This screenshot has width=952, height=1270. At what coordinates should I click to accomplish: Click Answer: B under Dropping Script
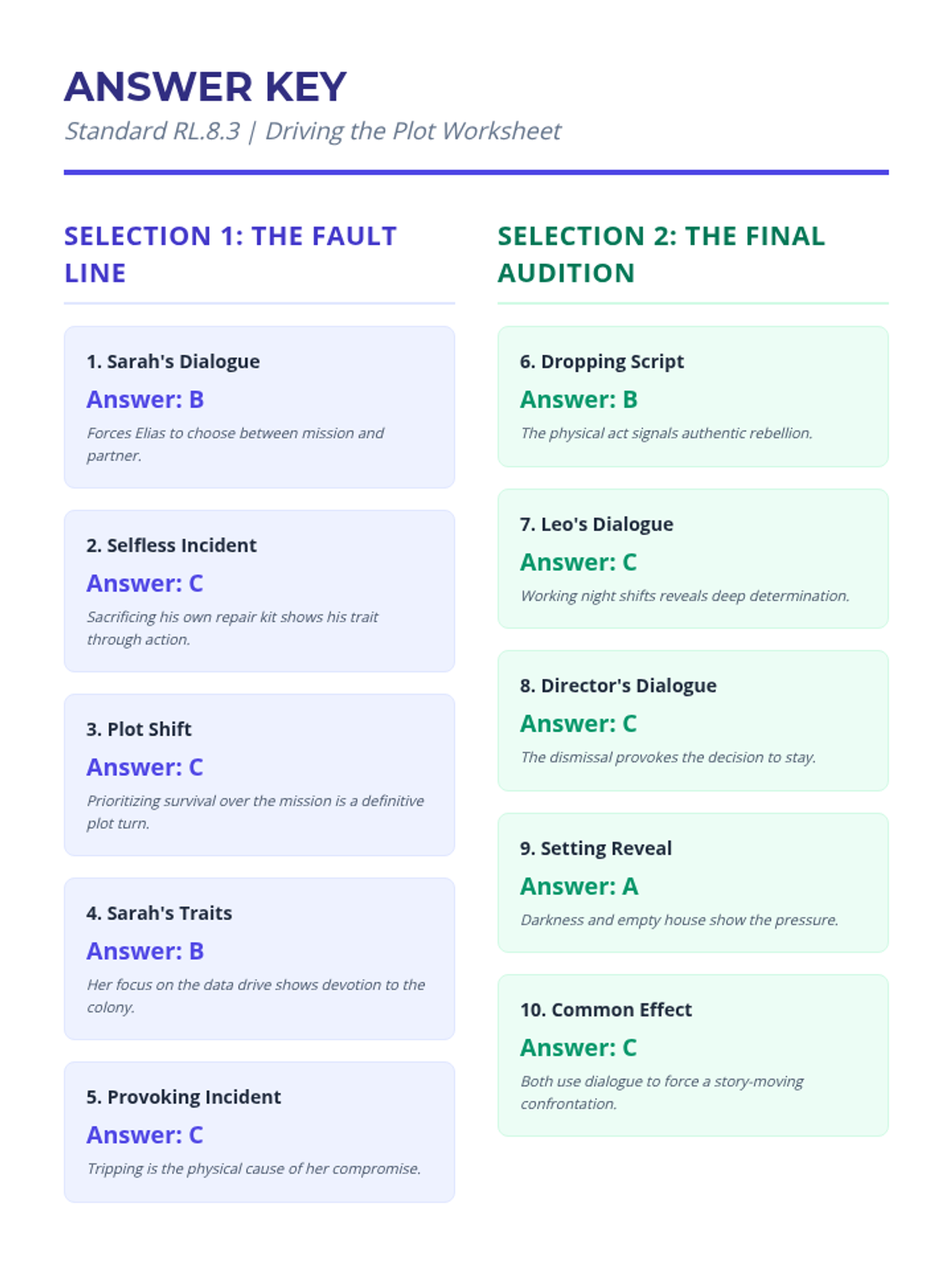578,399
